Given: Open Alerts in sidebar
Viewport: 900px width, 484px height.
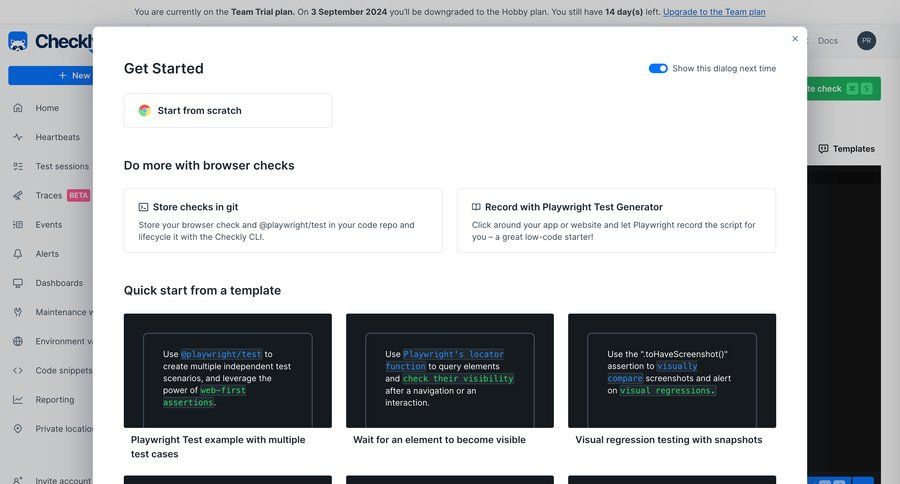Looking at the screenshot, I should [47, 254].
